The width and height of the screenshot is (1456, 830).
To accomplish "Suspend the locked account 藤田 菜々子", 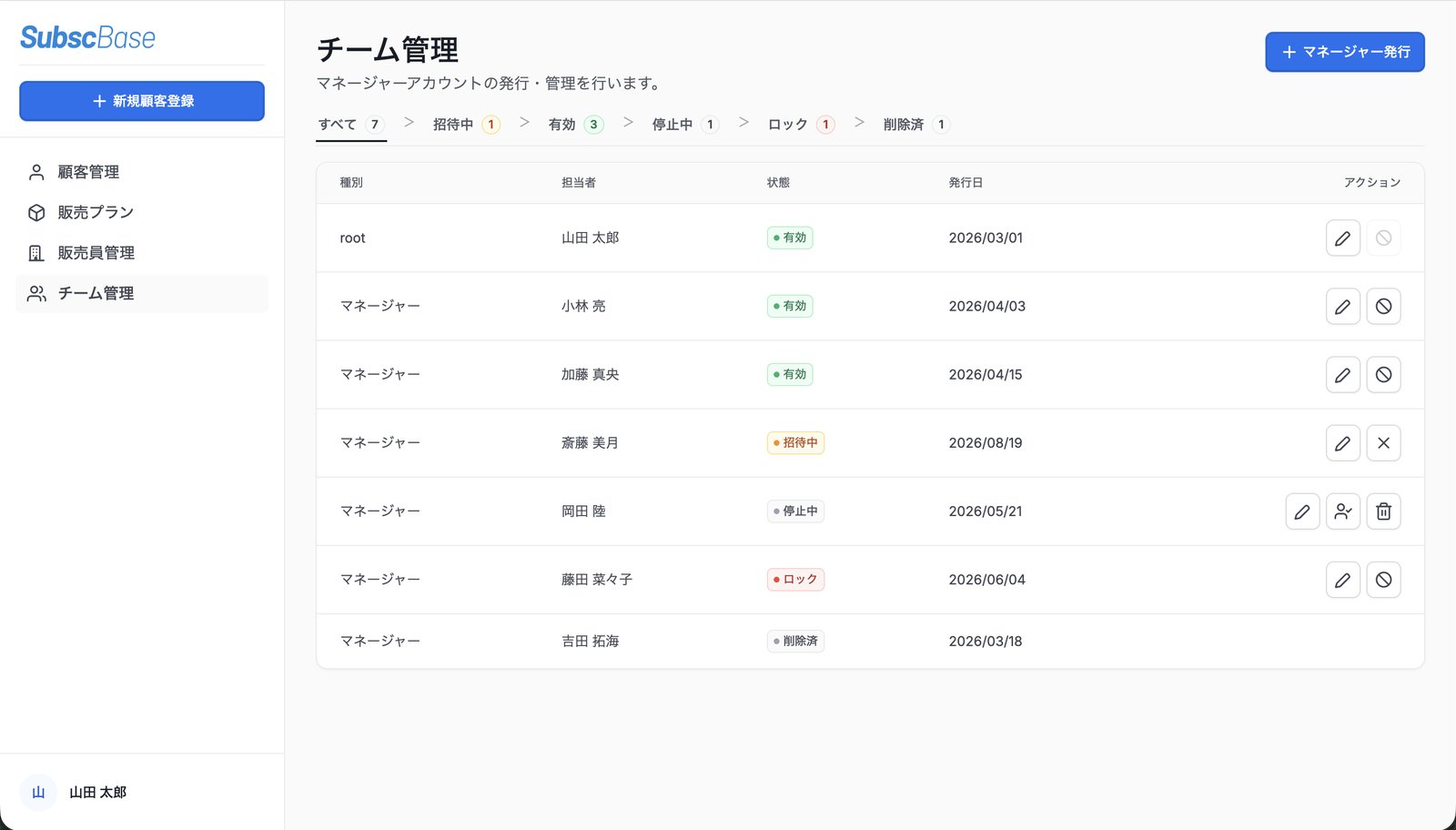I will pos(1383,580).
